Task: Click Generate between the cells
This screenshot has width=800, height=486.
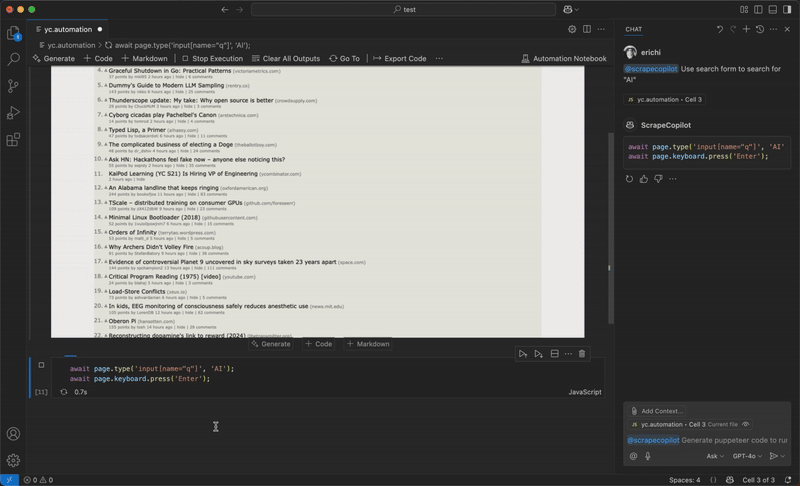Action: (271, 344)
